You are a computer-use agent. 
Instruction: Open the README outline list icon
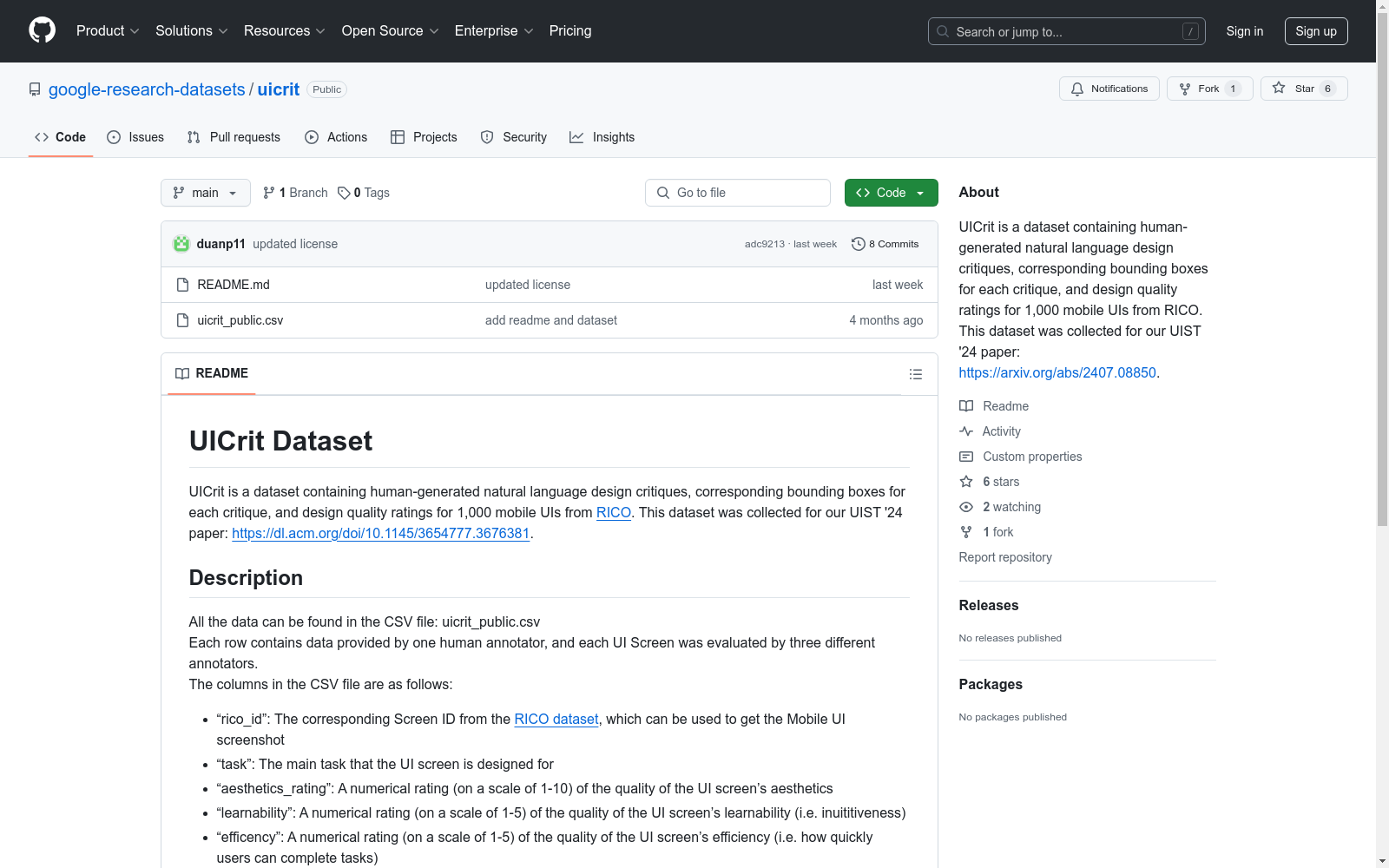click(x=915, y=374)
